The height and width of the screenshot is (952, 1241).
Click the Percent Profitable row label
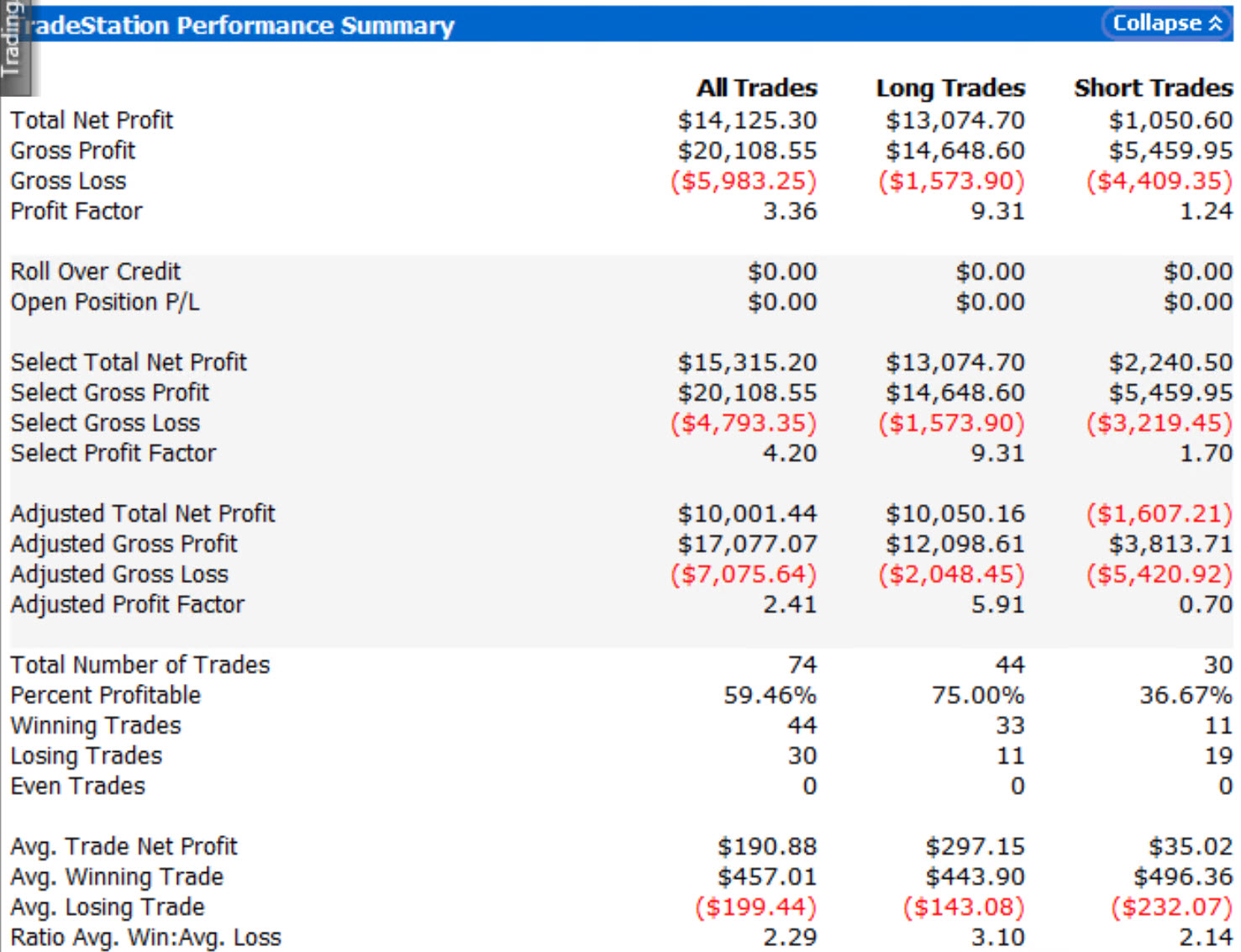106,695
